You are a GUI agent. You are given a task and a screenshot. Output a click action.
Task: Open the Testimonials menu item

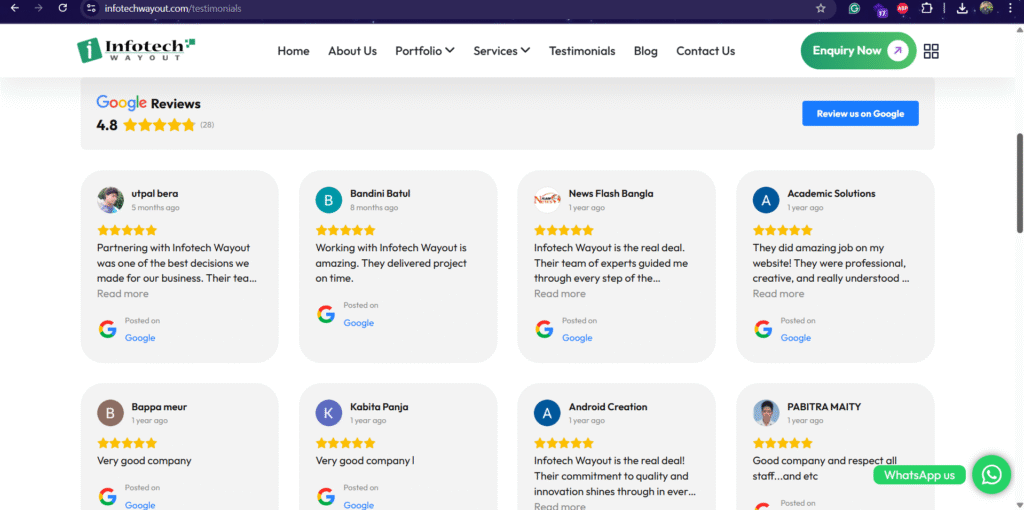pos(582,51)
